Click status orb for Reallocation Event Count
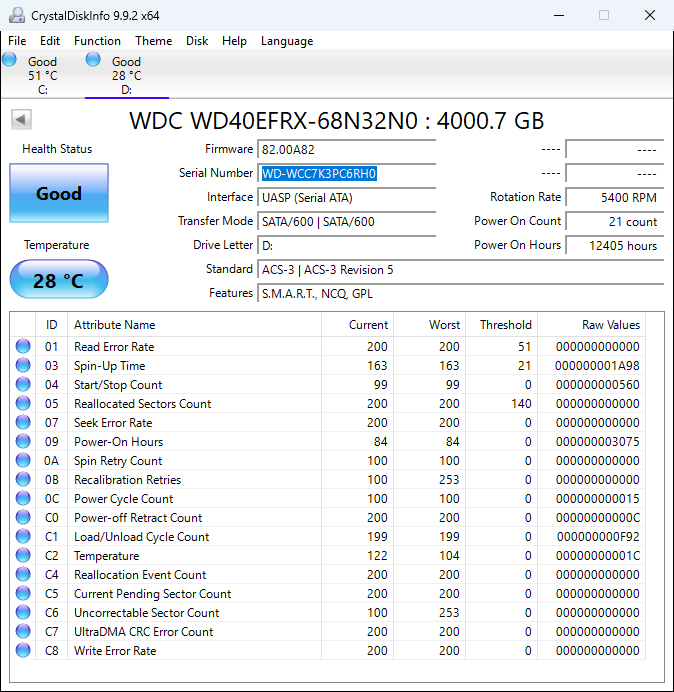The image size is (674, 692). [23, 574]
